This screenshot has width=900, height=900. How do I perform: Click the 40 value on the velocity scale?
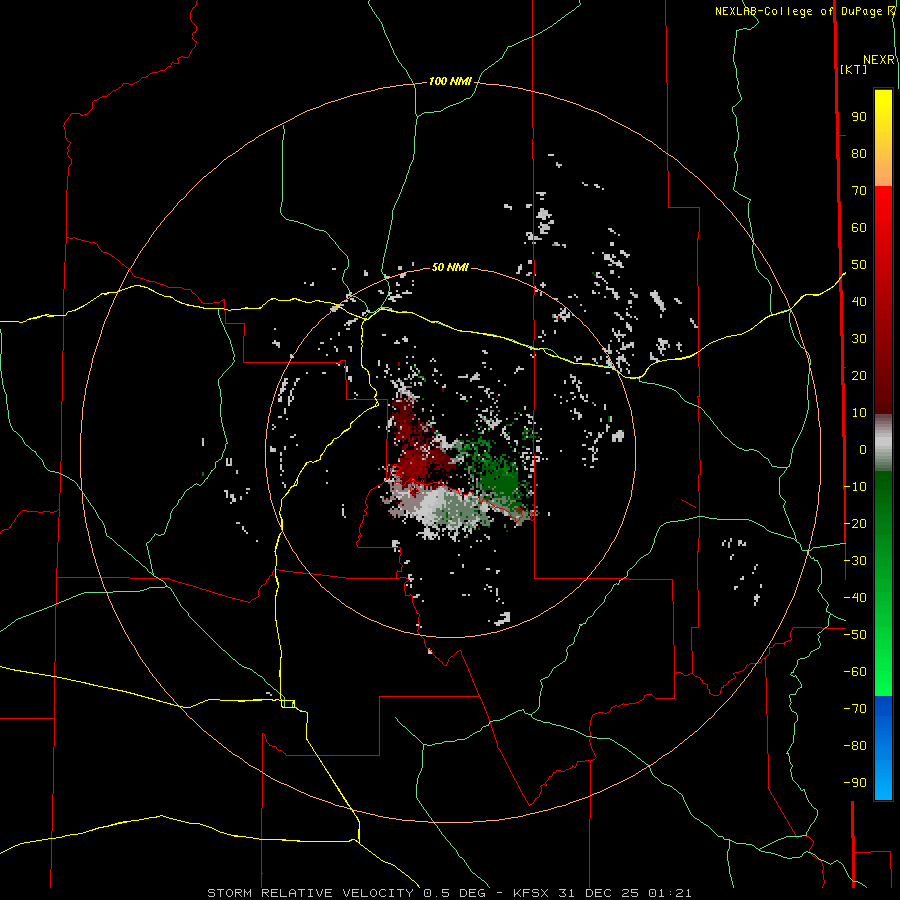pos(859,302)
